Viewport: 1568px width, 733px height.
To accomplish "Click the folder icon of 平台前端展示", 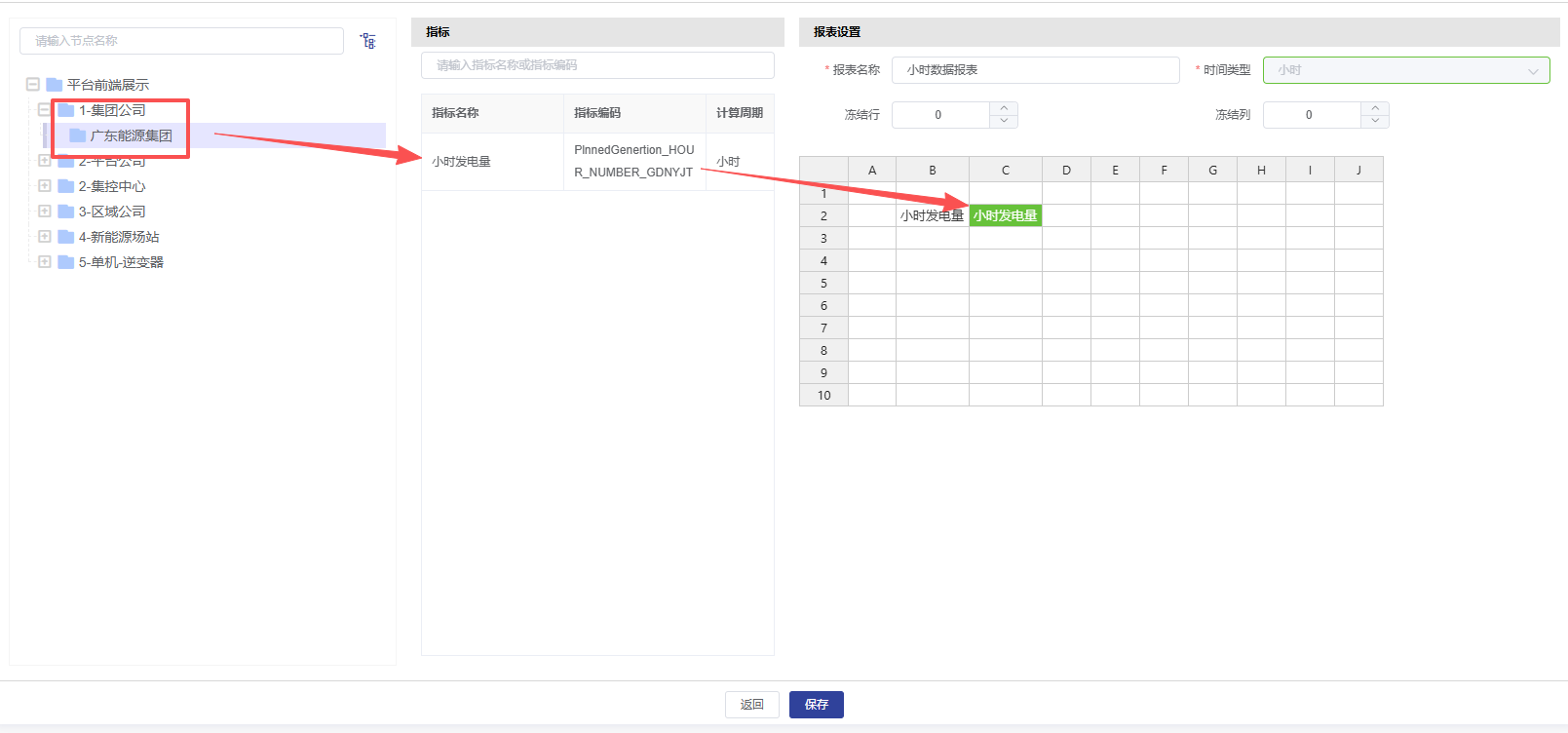I will tap(55, 85).
